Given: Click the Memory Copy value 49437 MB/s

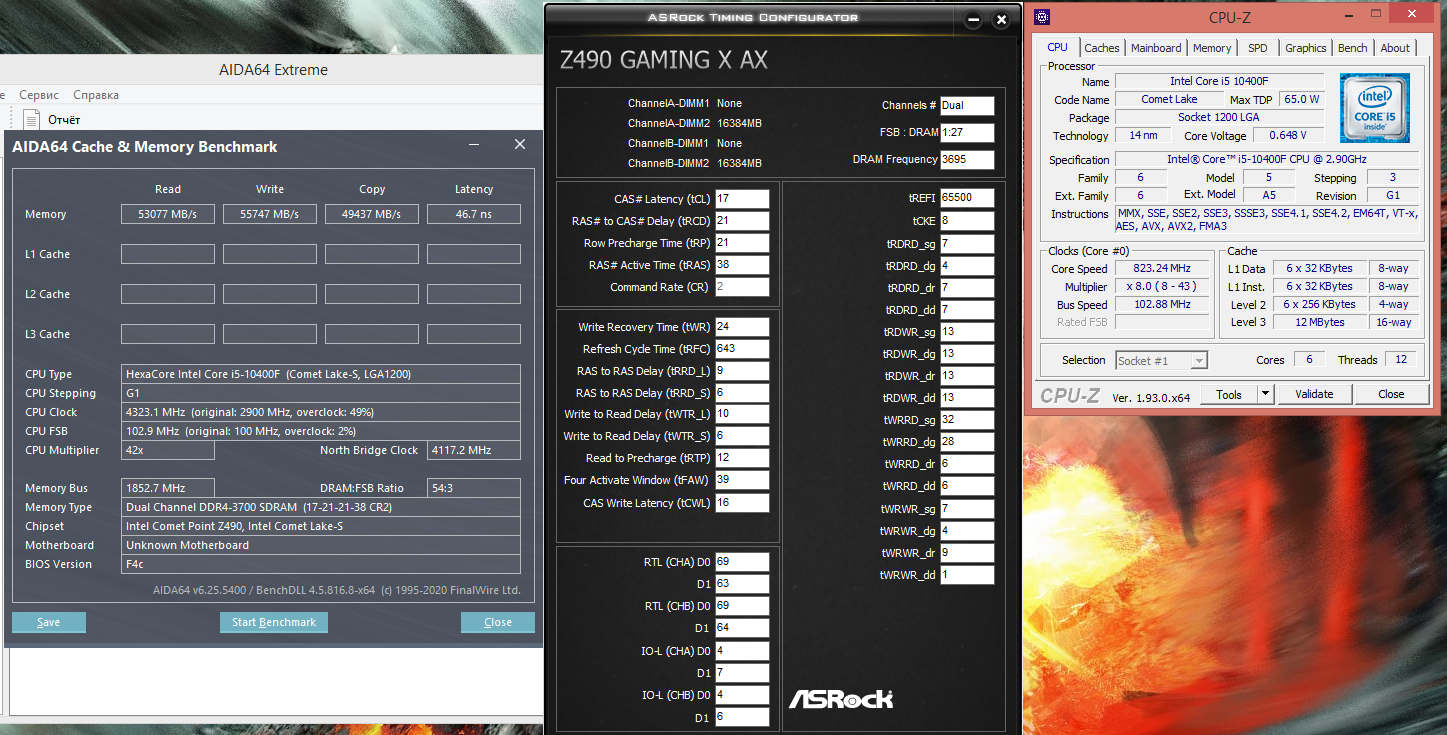Looking at the screenshot, I should coord(372,214).
